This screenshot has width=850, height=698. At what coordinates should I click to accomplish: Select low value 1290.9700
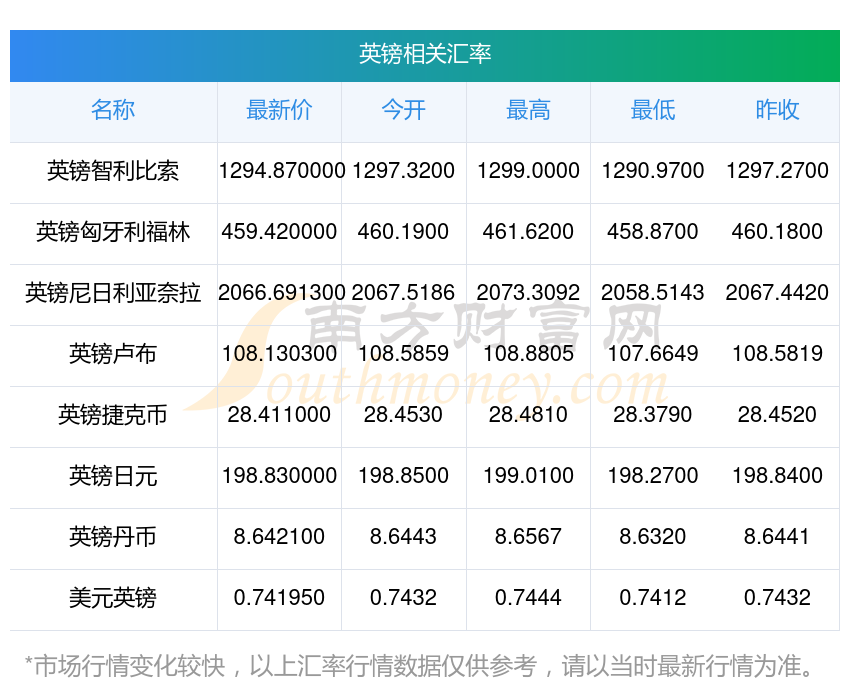click(653, 171)
